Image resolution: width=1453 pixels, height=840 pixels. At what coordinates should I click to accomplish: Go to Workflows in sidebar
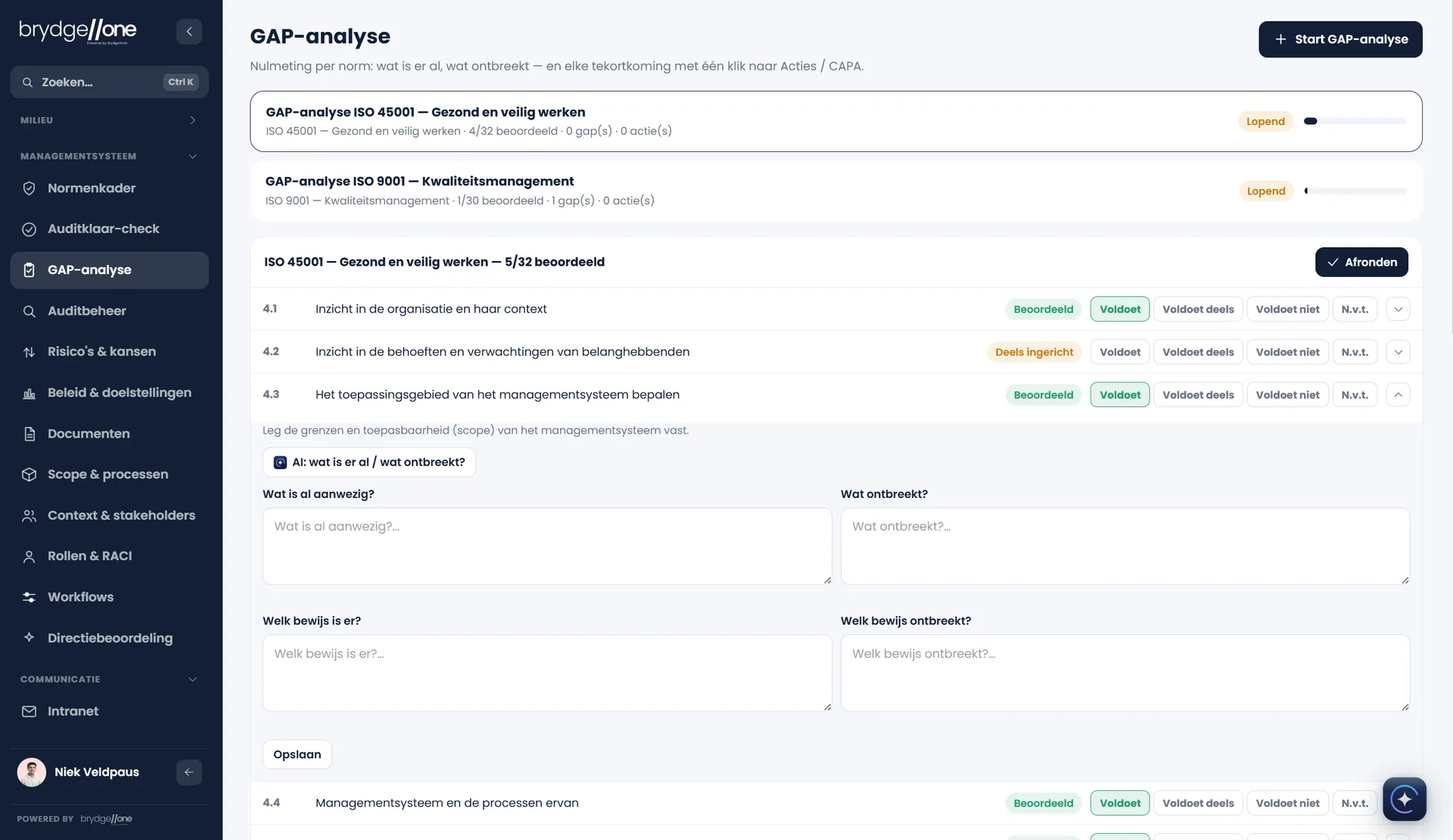coord(110,597)
